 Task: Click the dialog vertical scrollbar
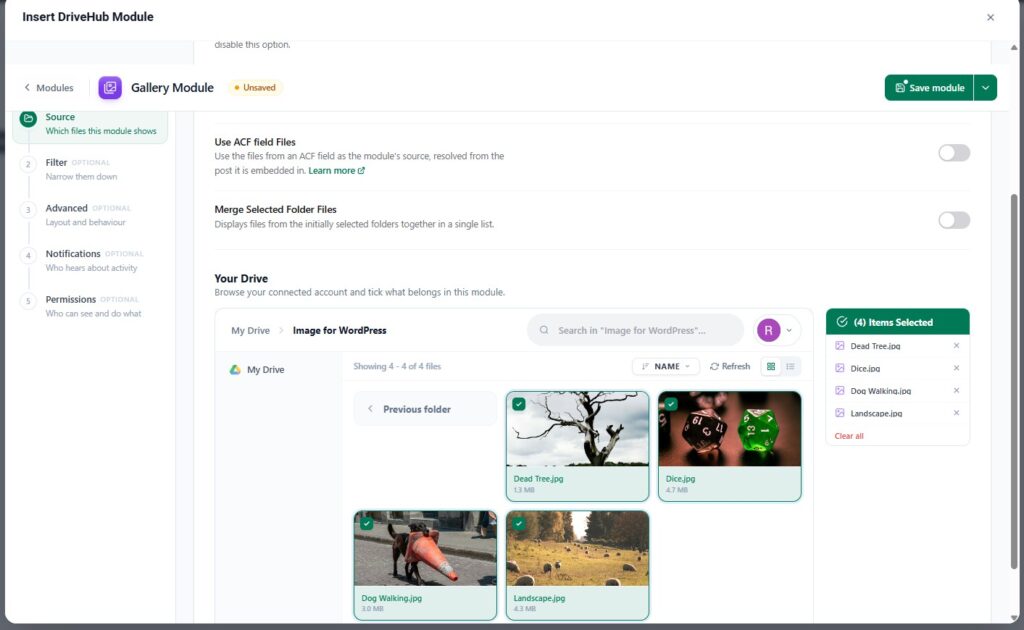pos(1014,380)
